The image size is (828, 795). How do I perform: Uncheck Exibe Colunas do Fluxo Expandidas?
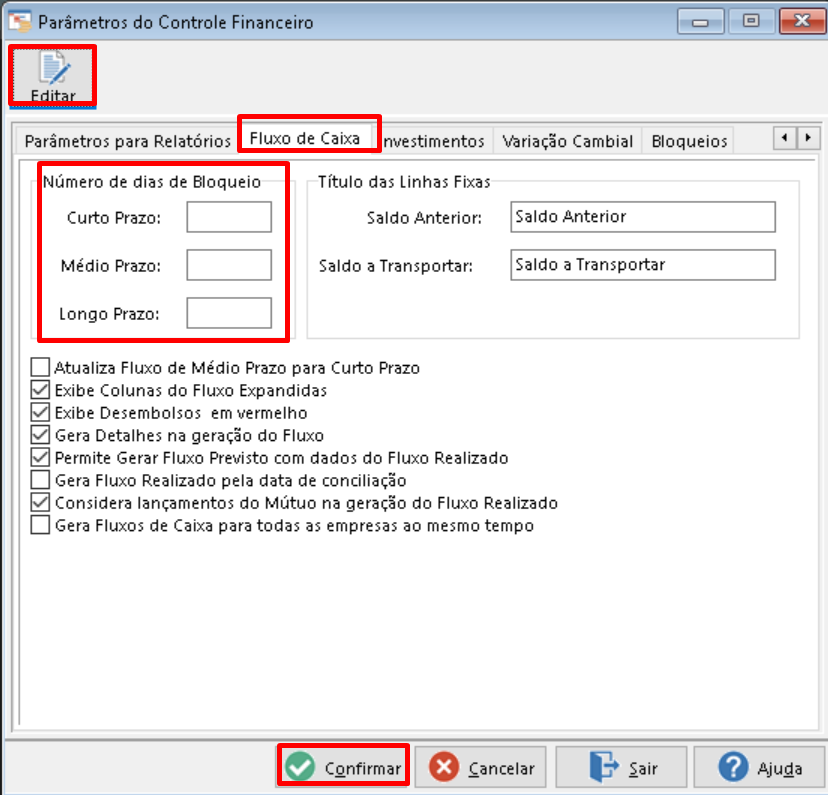[x=40, y=390]
